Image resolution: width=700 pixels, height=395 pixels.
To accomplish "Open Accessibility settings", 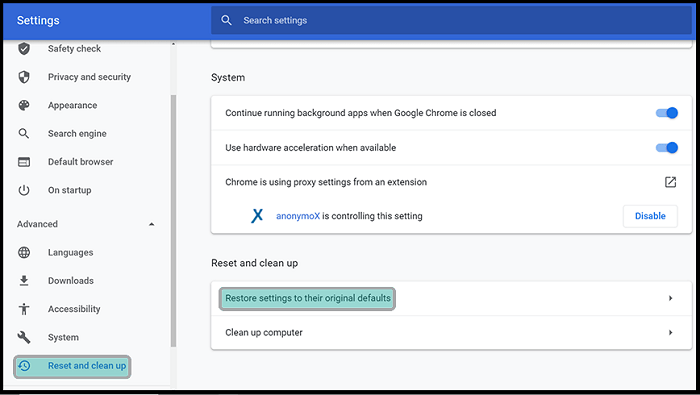I will 74,309.
